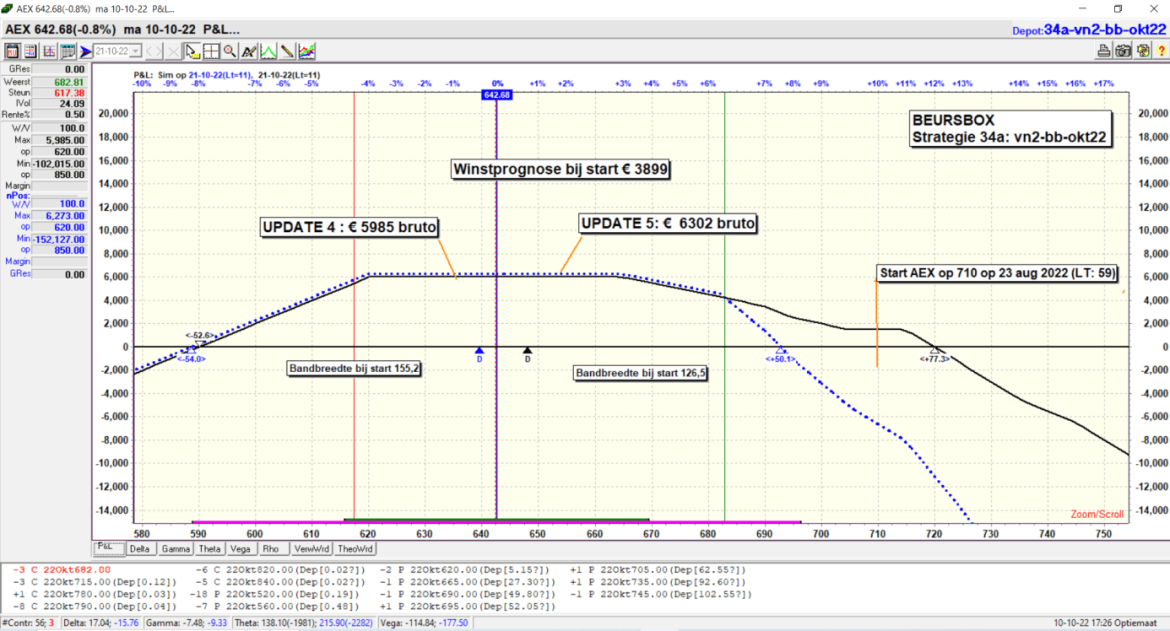
Task: Click the BEURSBOX Strategie 34a label box
Action: (x=1010, y=128)
